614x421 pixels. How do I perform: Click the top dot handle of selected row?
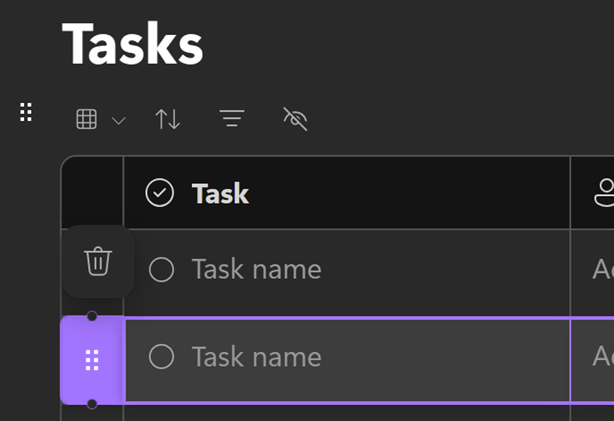[x=92, y=316]
